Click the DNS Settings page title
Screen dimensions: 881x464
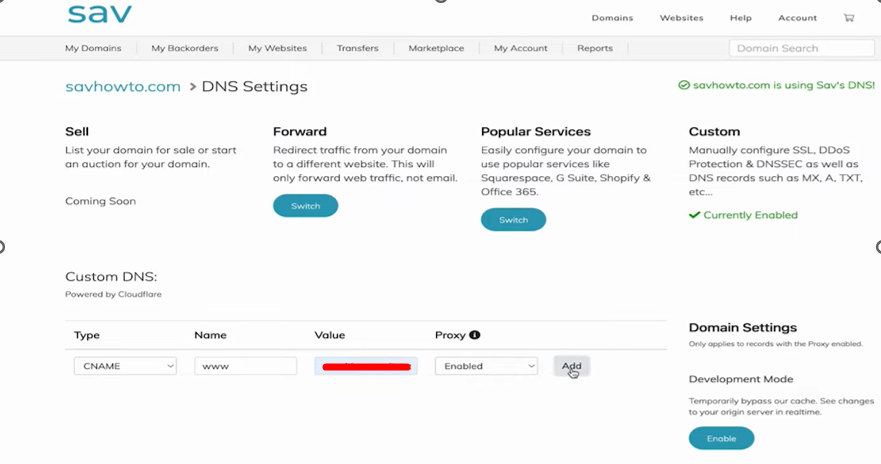(x=255, y=87)
